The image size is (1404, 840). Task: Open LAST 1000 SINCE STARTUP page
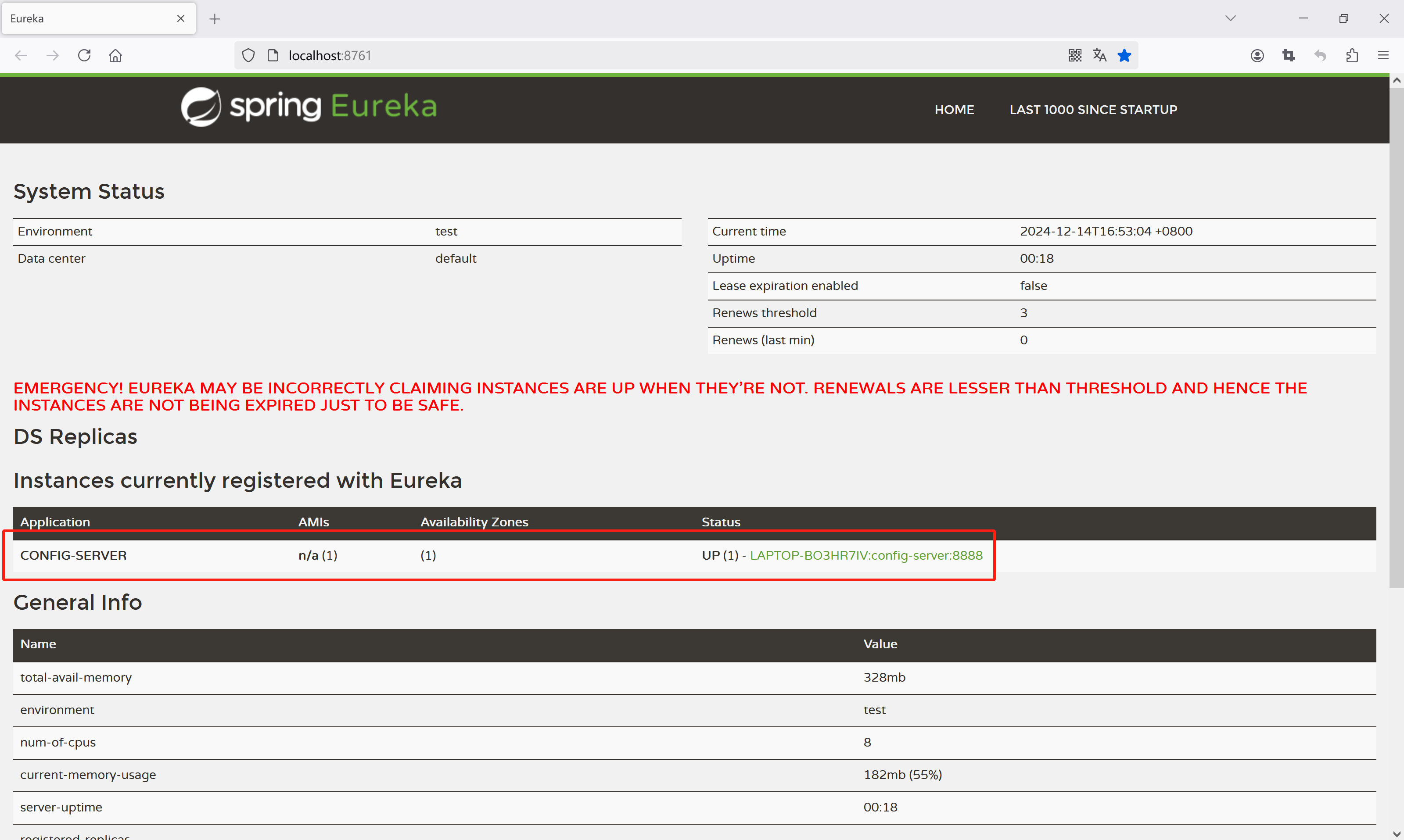[1093, 110]
